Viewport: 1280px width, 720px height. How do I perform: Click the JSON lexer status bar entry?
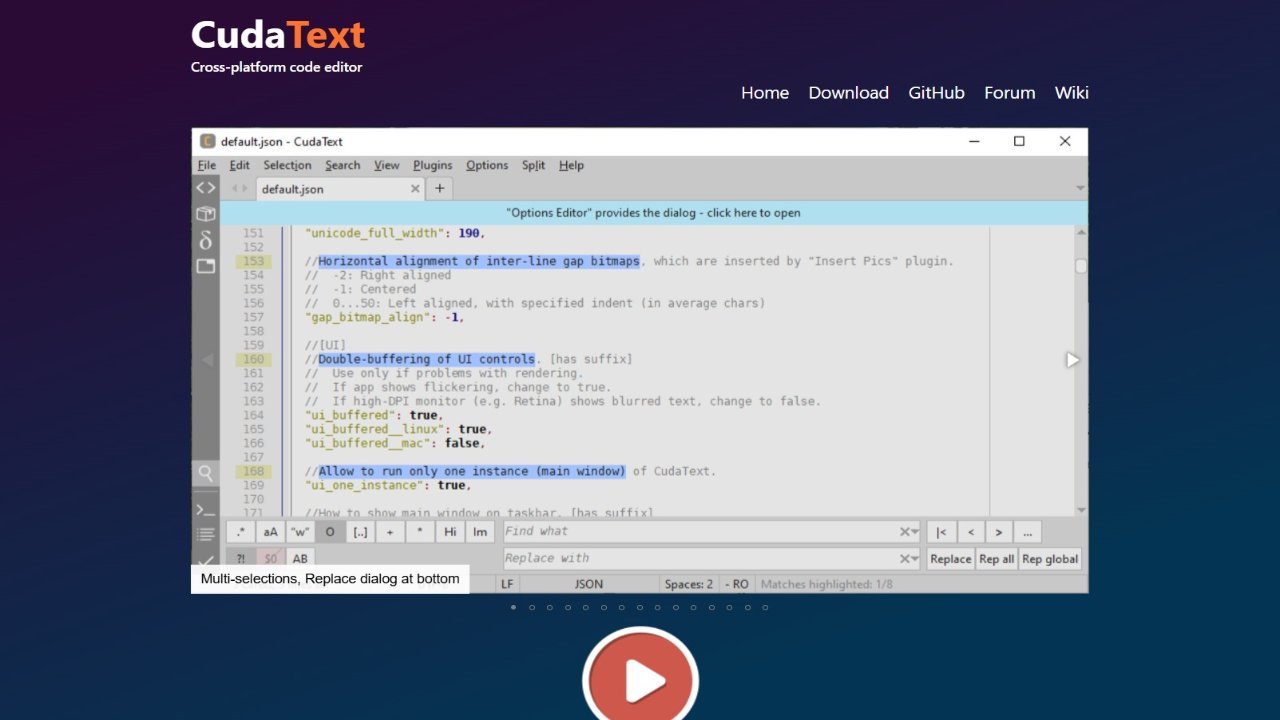589,584
